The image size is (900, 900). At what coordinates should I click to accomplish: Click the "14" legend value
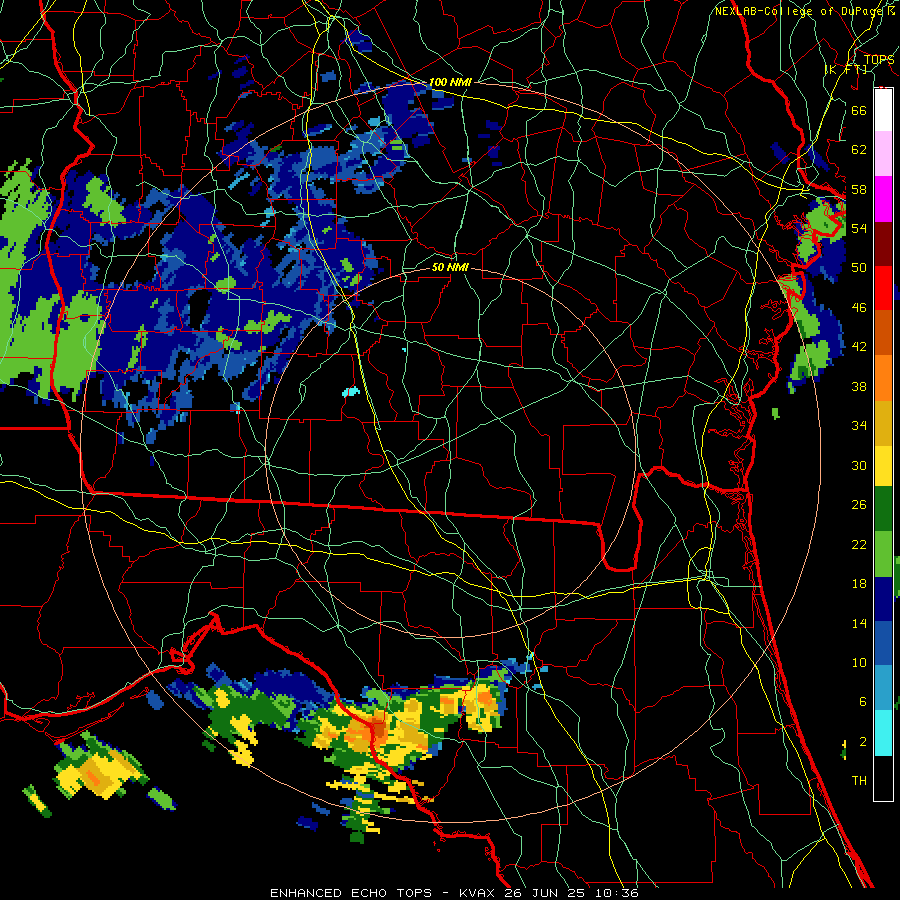[x=859, y=623]
